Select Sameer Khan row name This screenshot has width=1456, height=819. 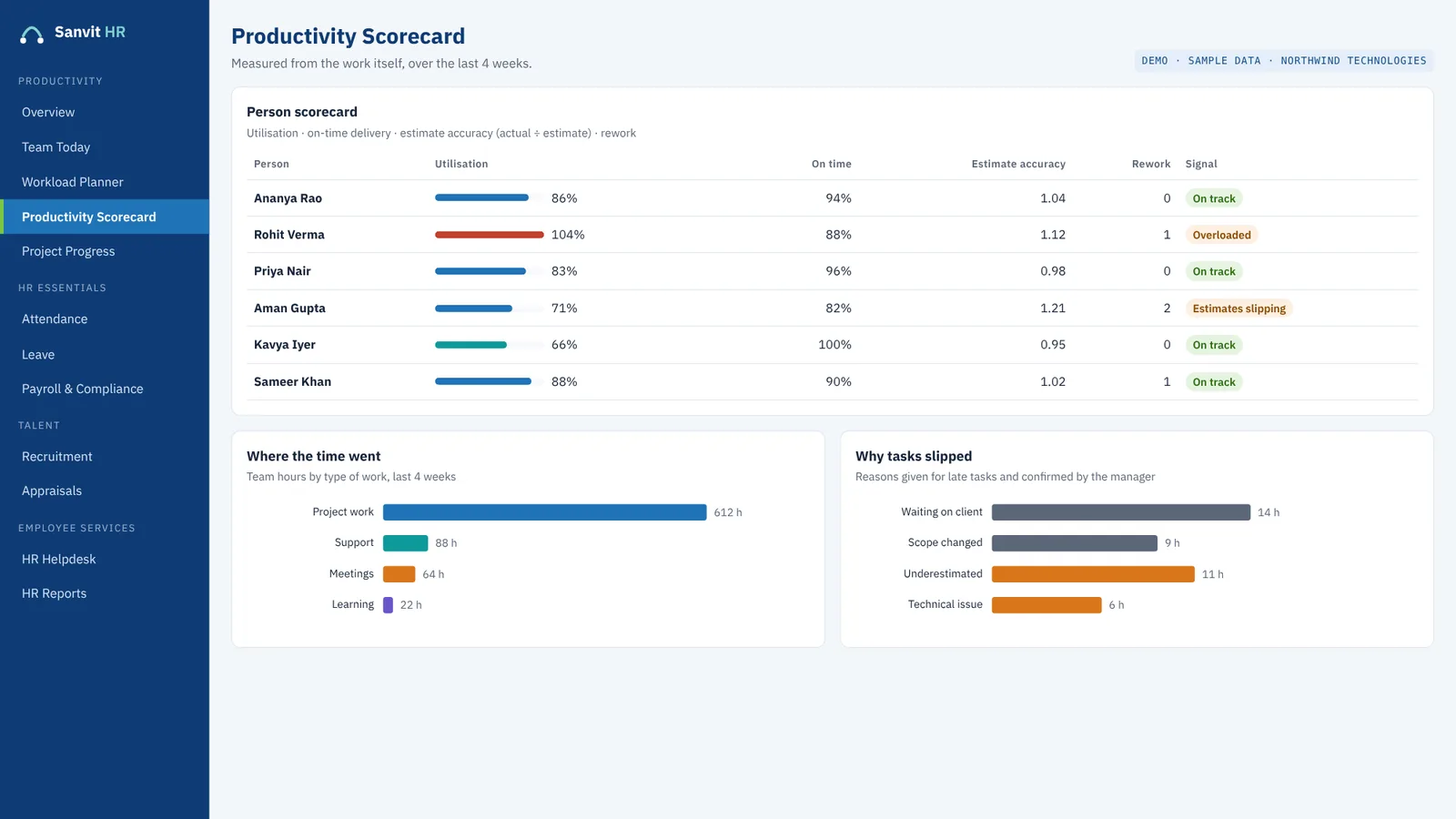[292, 382]
